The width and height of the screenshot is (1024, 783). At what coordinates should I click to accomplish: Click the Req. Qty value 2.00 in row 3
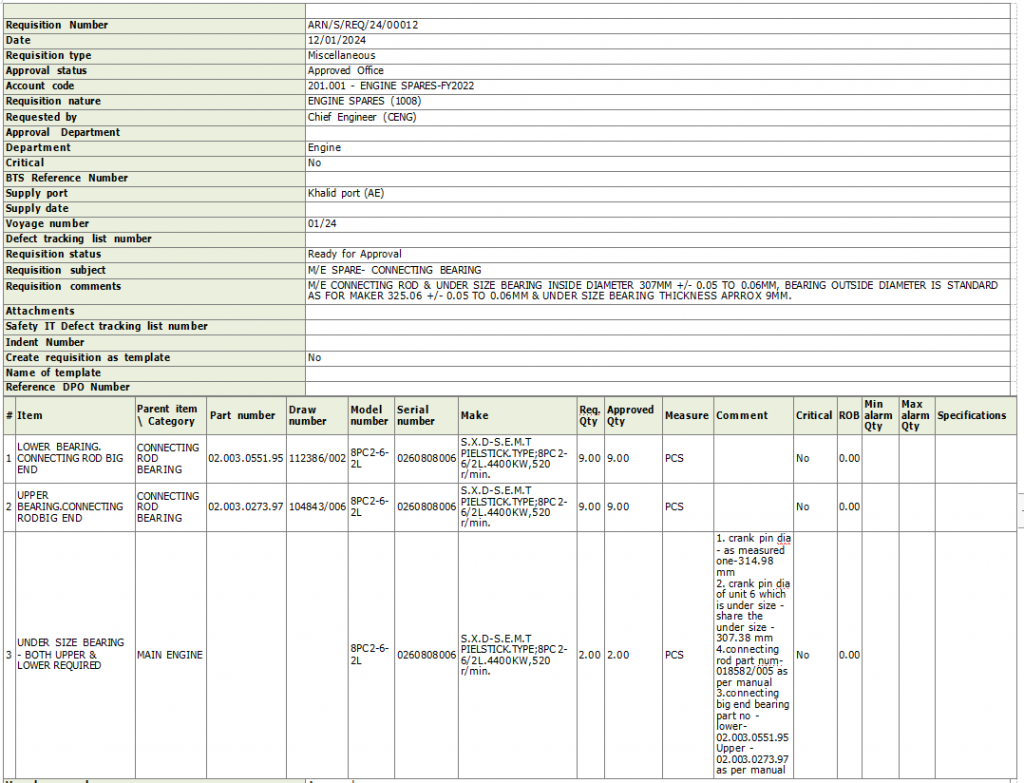click(x=589, y=655)
